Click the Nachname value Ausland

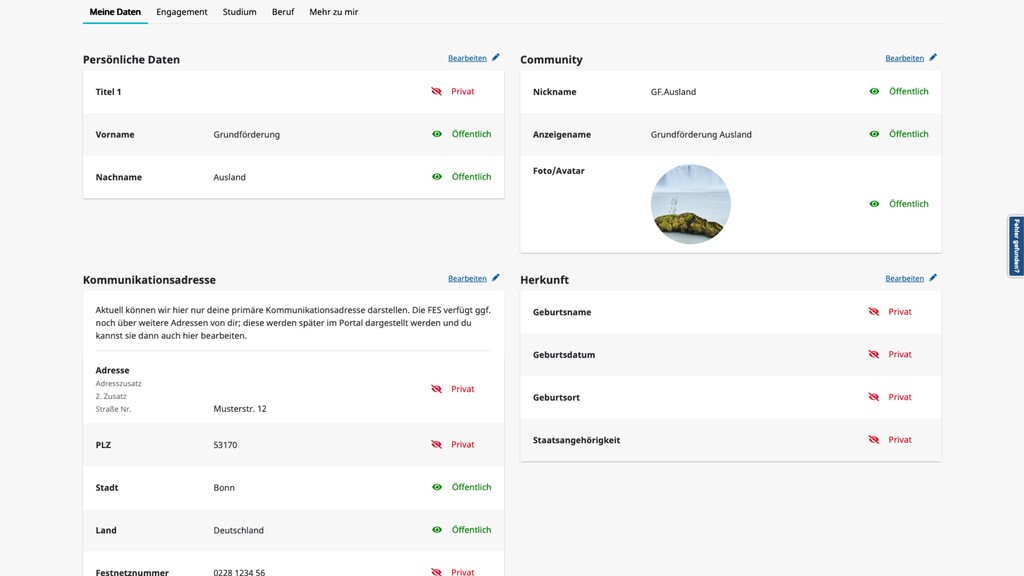tap(229, 177)
